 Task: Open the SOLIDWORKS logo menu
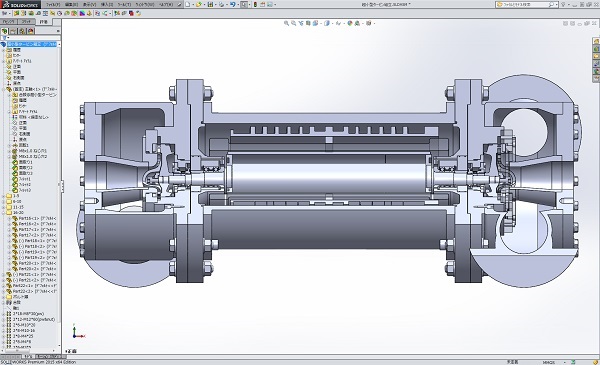point(20,5)
